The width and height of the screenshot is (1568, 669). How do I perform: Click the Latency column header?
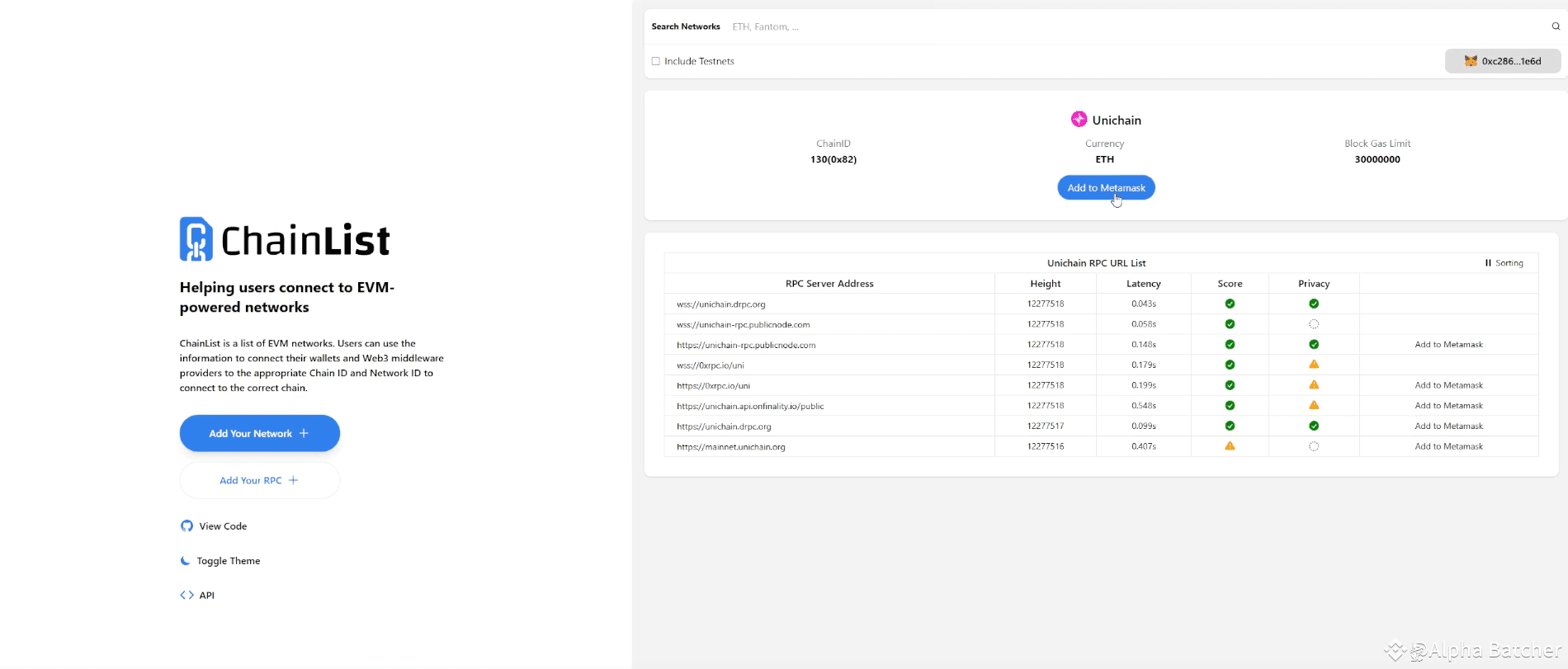(x=1144, y=284)
